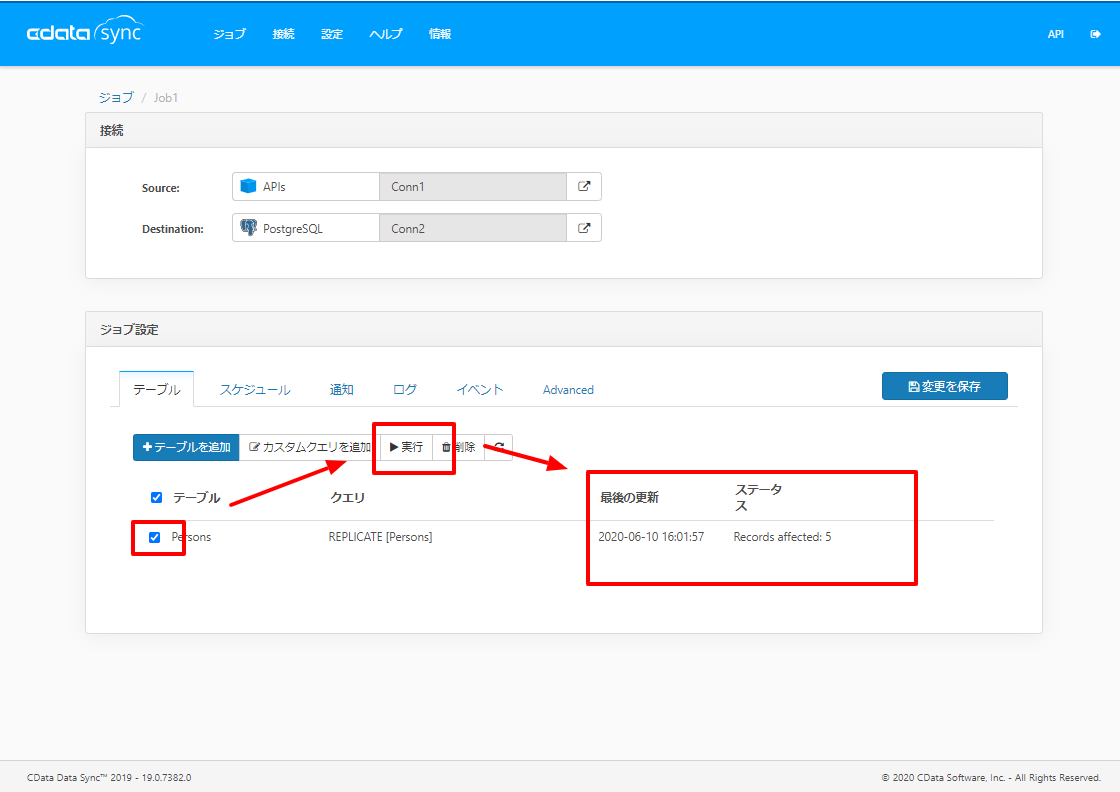Click the ステータス column header
Screen dimensions: 1120x792
[759, 498]
